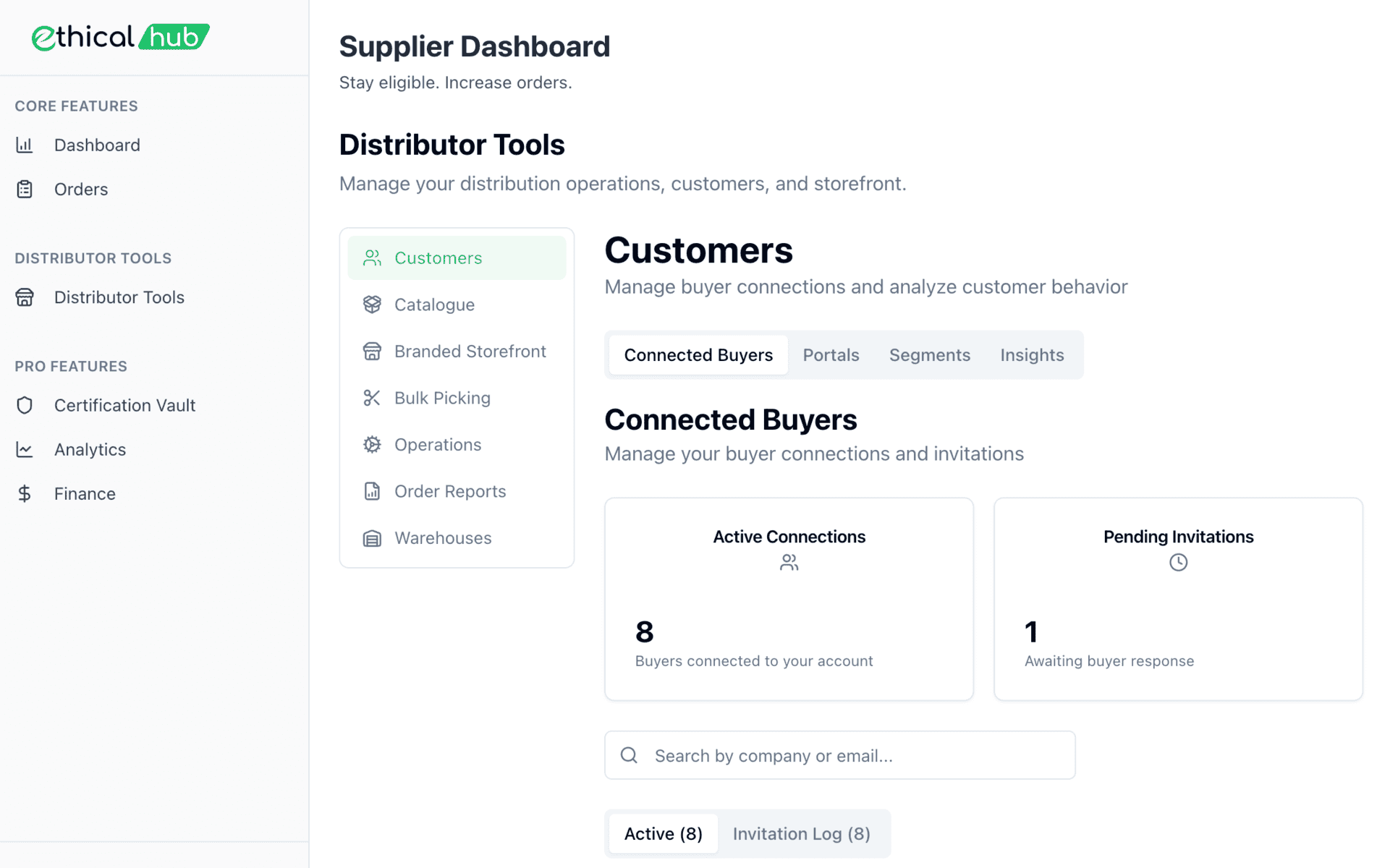Click the Orders clipboard icon
The height and width of the screenshot is (868, 1377).
[x=25, y=190]
